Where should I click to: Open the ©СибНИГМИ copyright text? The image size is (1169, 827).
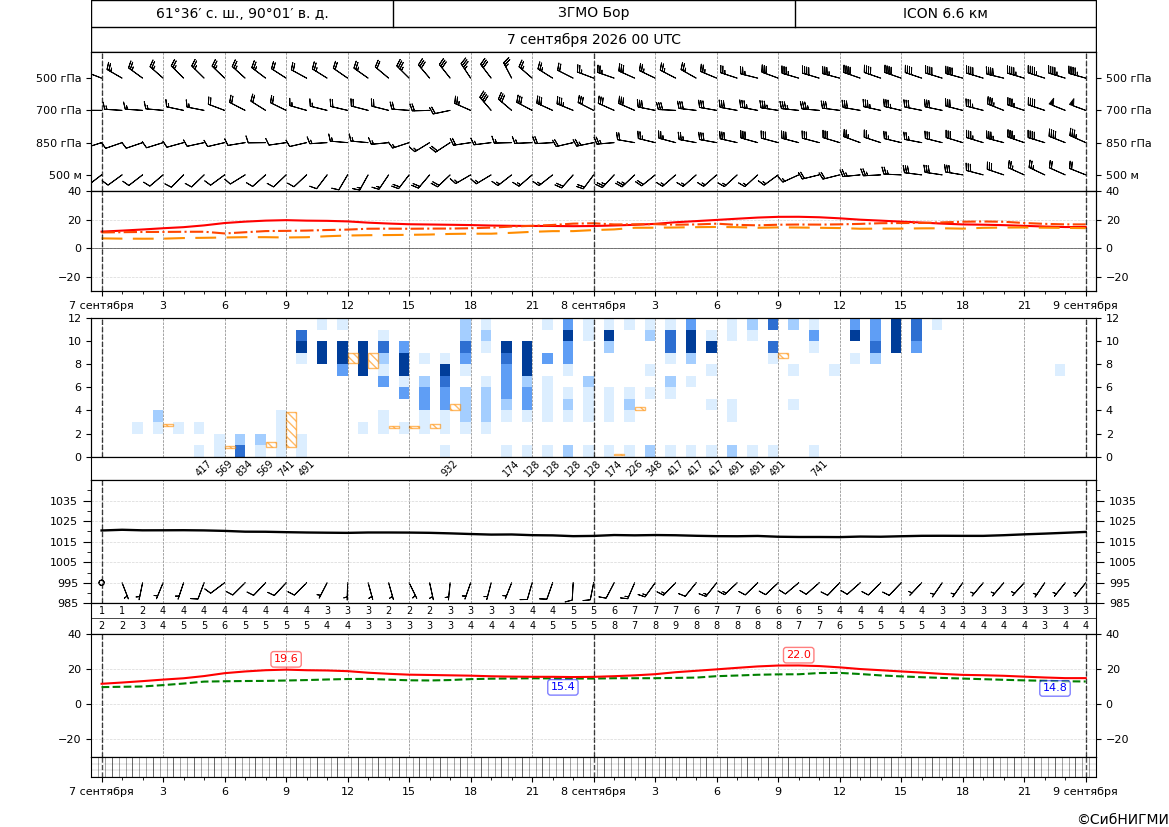point(1123,819)
